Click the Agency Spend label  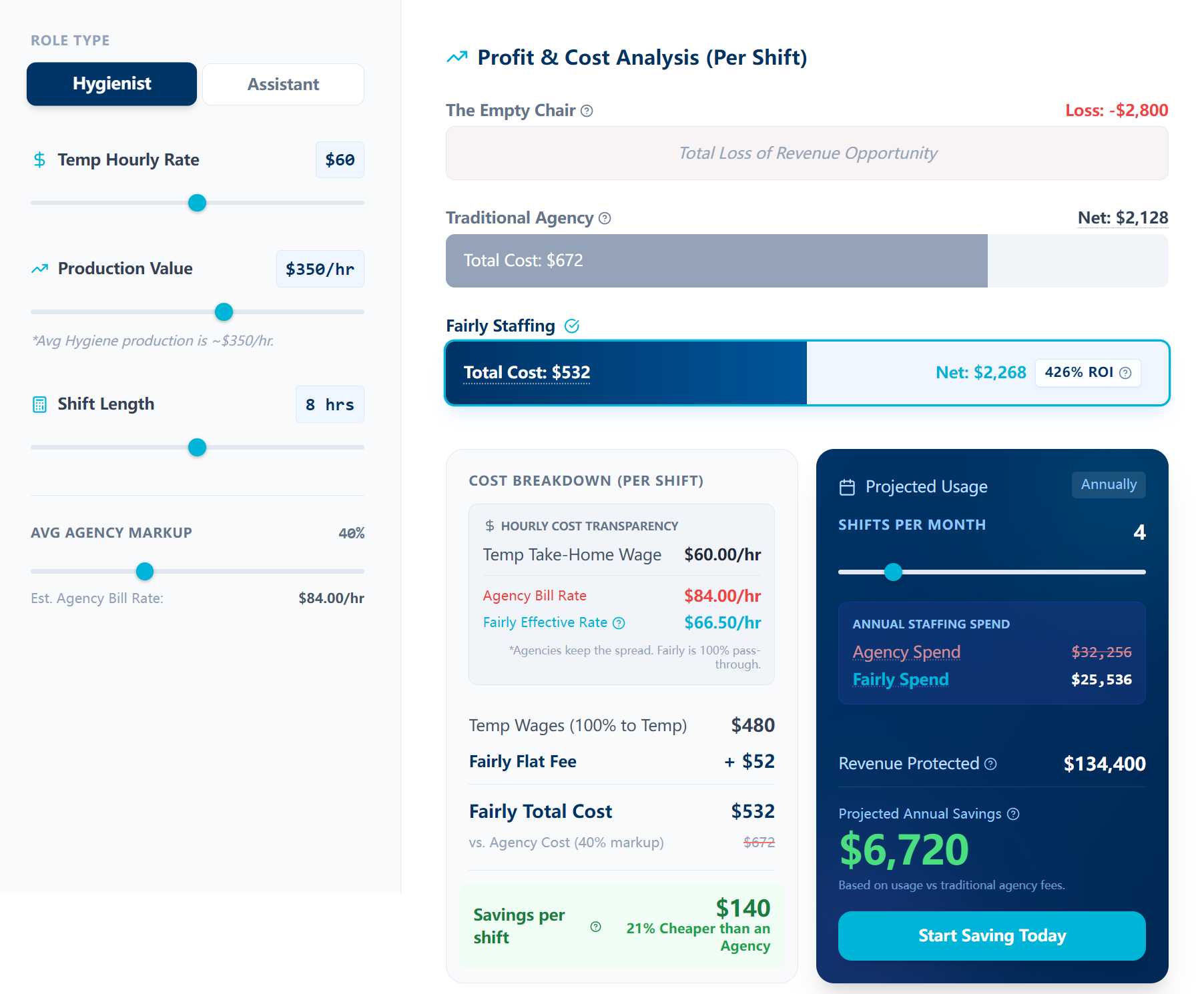click(x=906, y=652)
